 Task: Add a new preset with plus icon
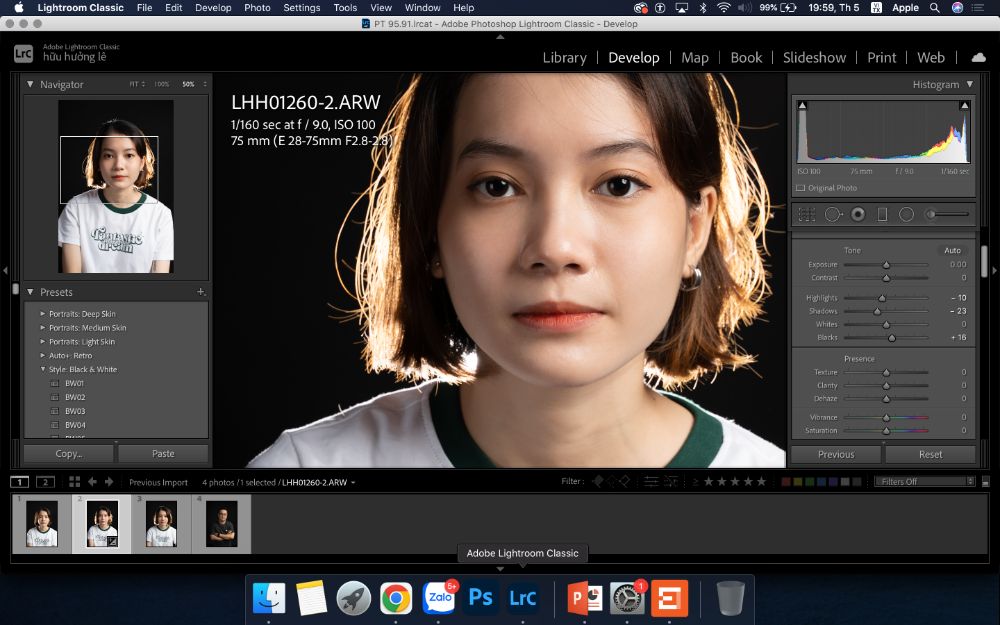(200, 292)
